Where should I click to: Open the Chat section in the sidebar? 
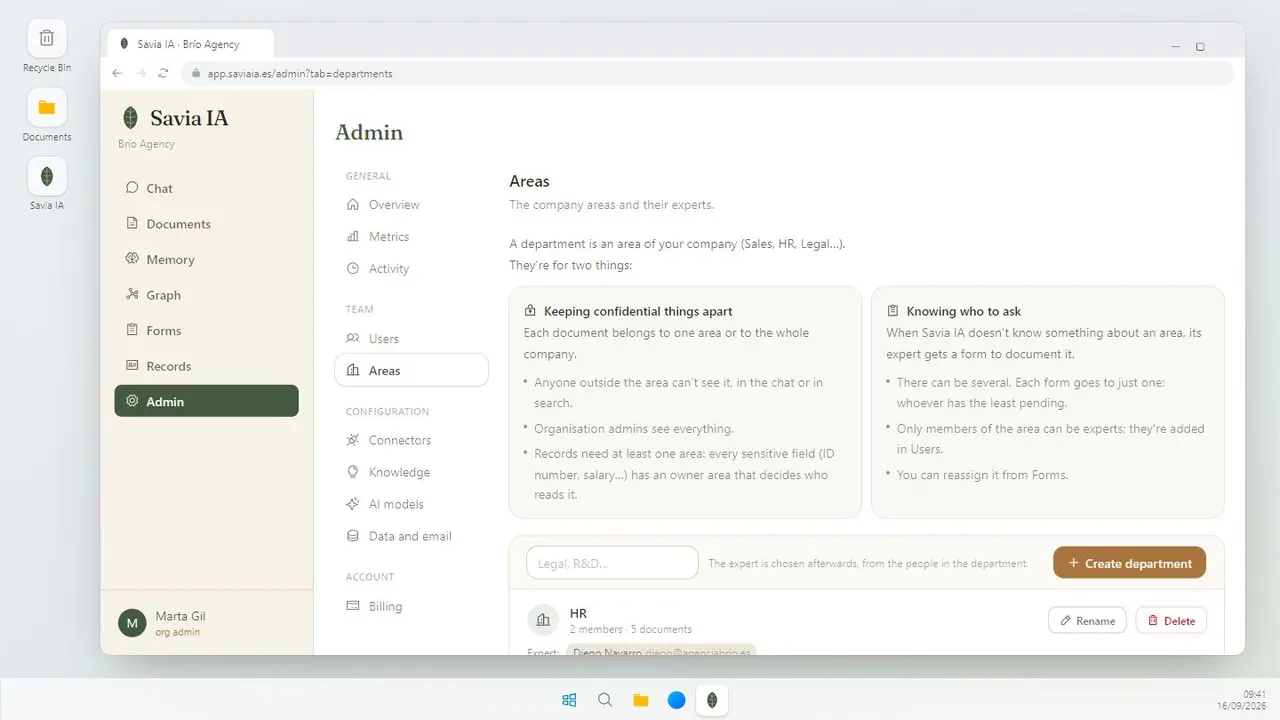tap(206, 188)
